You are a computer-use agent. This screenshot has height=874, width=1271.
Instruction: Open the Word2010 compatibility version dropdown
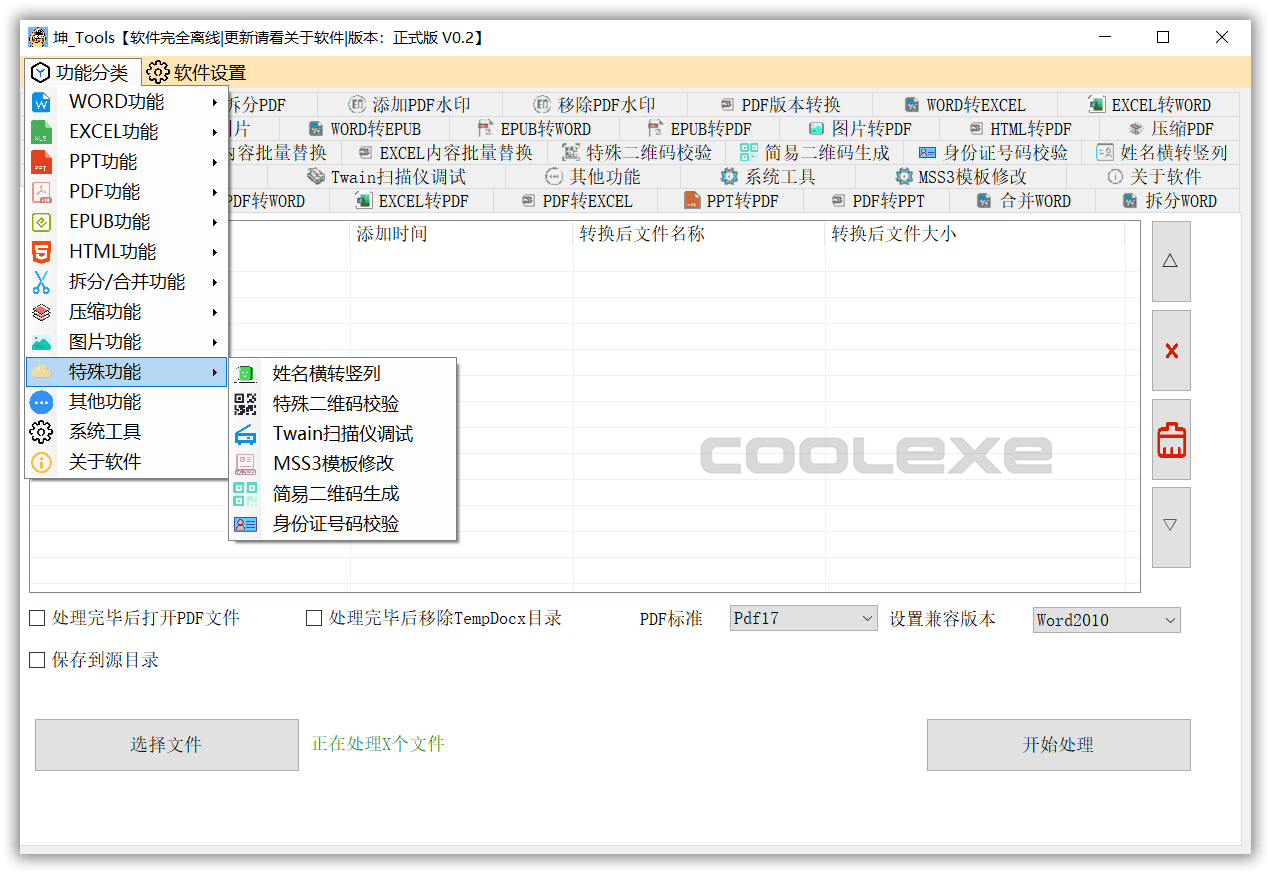click(x=1106, y=620)
